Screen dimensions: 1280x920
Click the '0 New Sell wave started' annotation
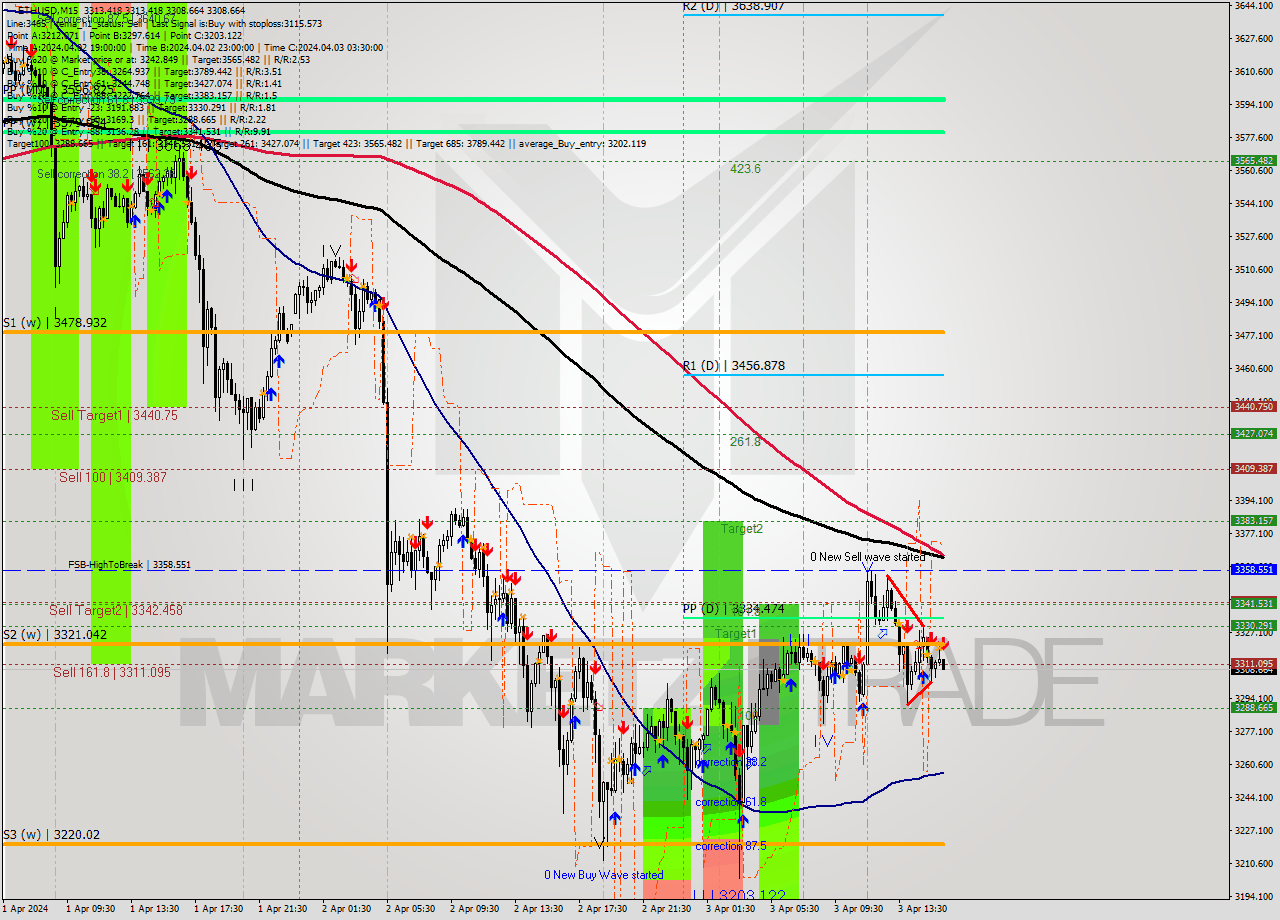(x=867, y=557)
